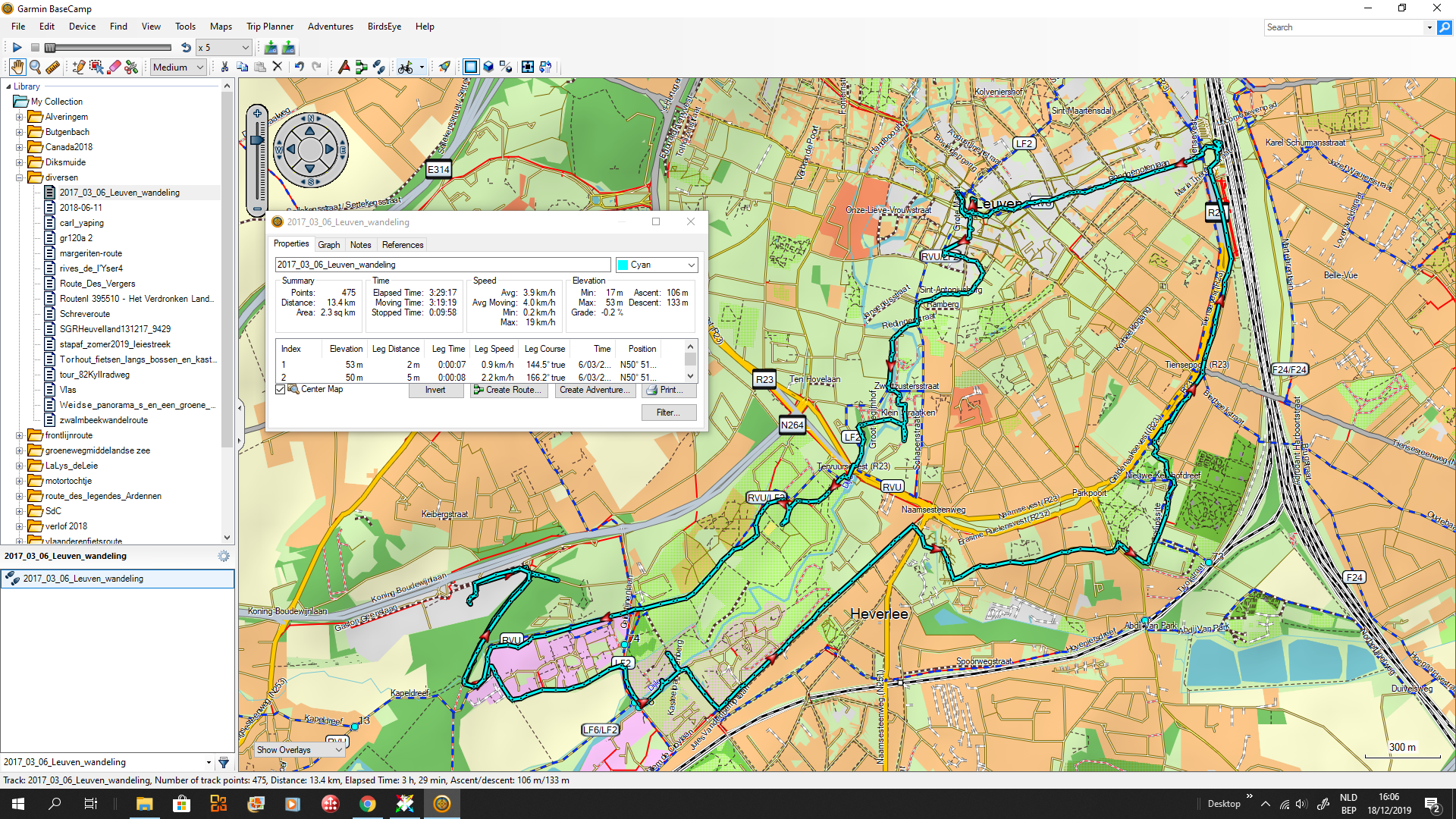Choose the Select box tool

96,67
